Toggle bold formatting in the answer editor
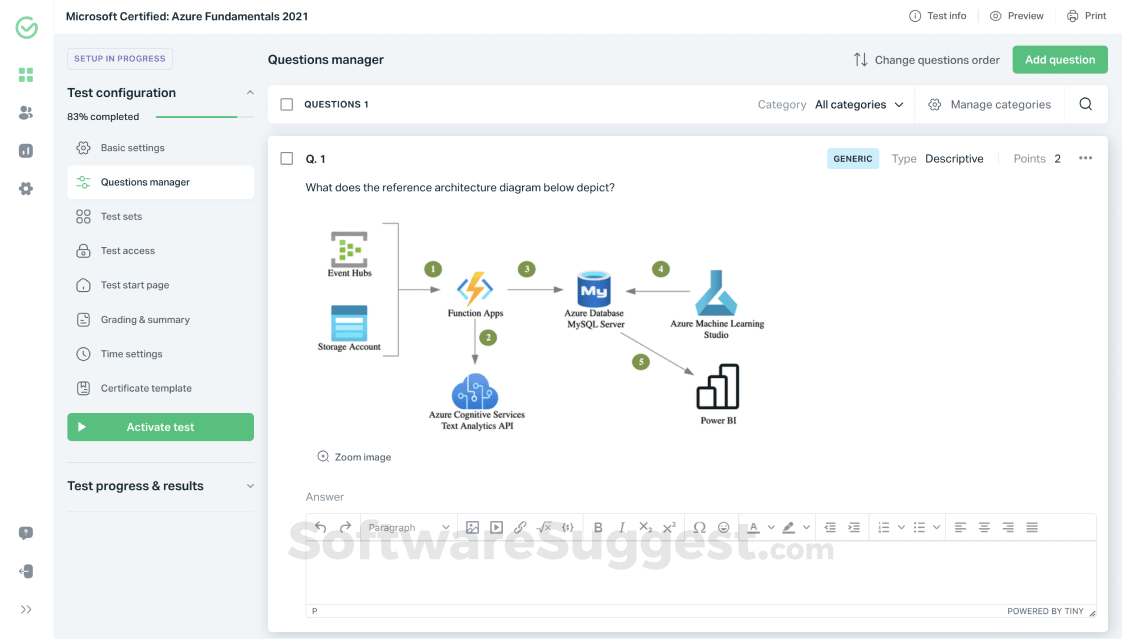Screen dimensions: 1122x639 click(597, 527)
